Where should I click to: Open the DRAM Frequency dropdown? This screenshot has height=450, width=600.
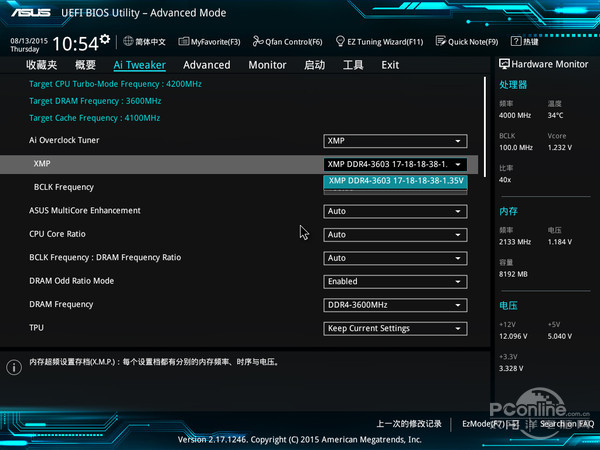(395, 305)
